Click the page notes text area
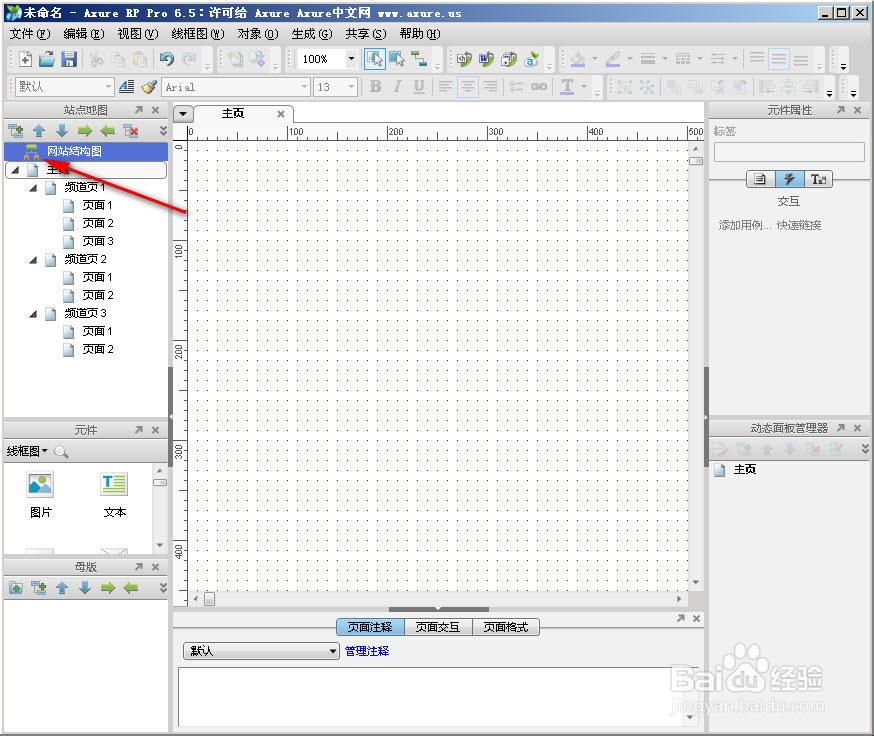 tap(432, 697)
